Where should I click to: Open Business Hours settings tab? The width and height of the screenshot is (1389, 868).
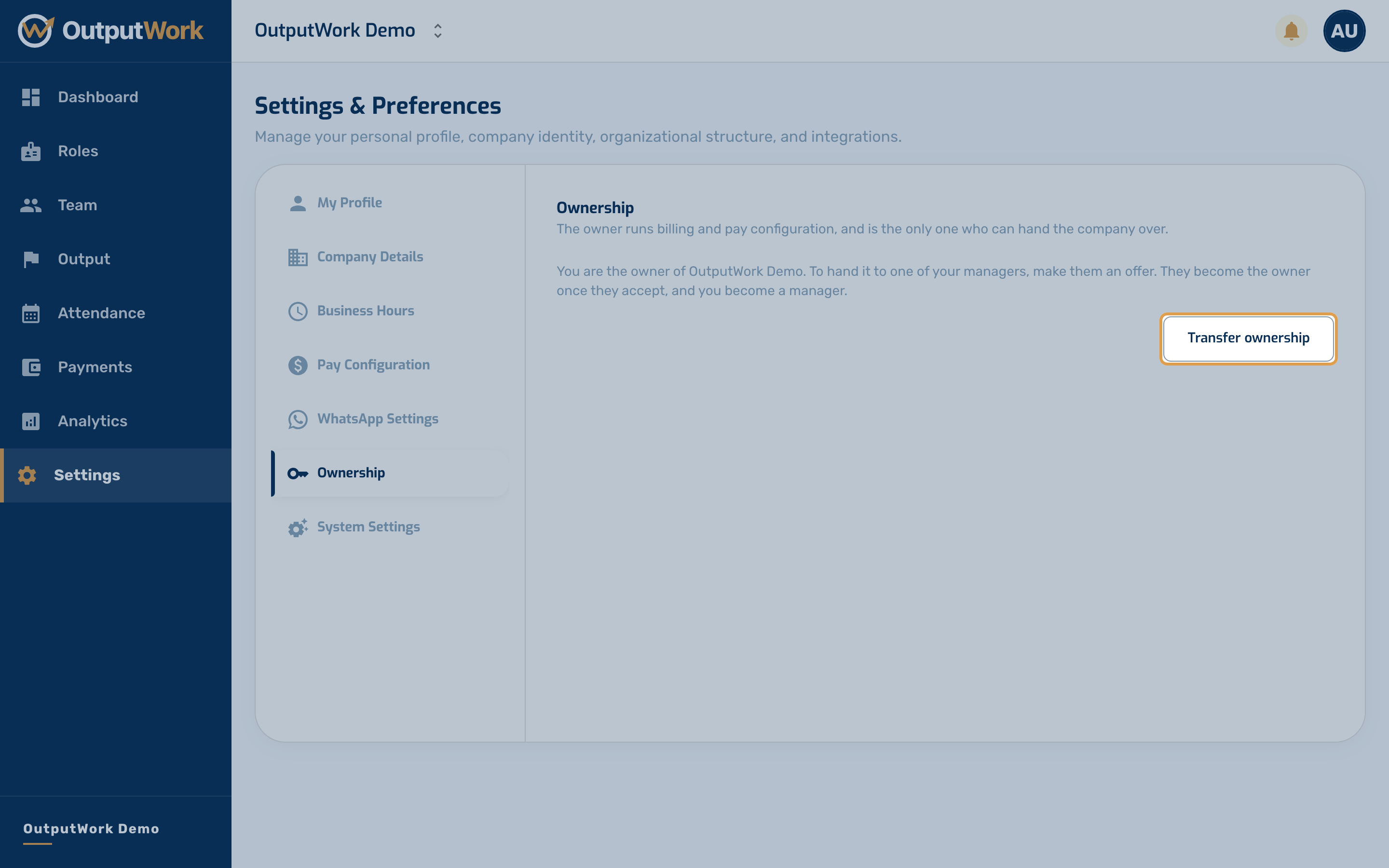(x=390, y=311)
